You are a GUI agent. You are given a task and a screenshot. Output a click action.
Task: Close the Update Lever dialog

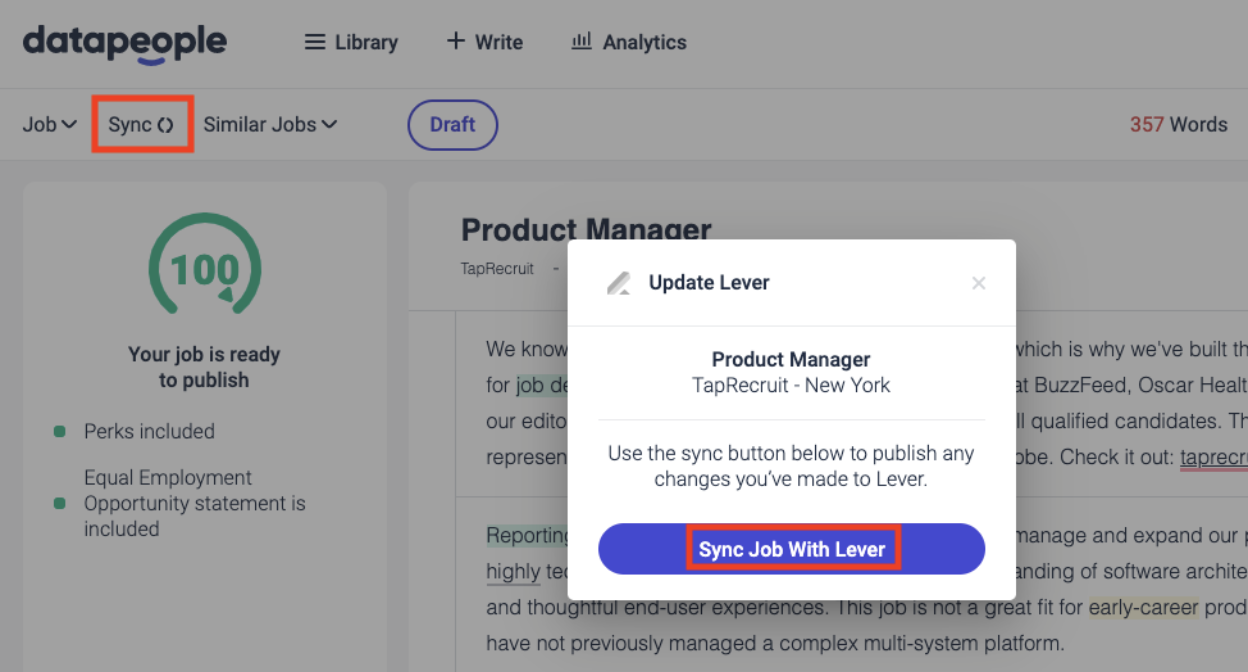(x=978, y=283)
